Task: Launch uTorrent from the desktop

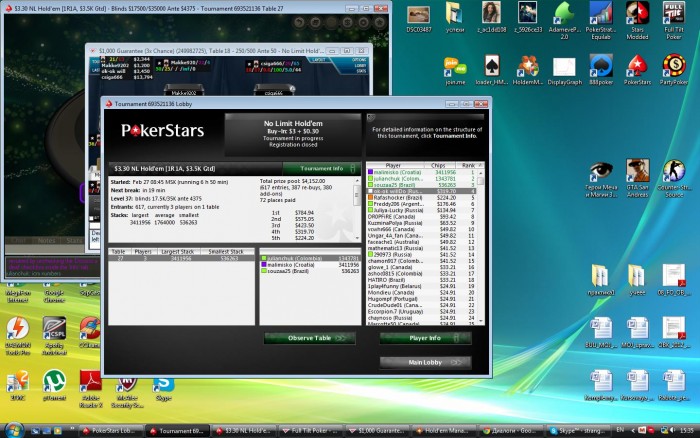Action: [54, 385]
